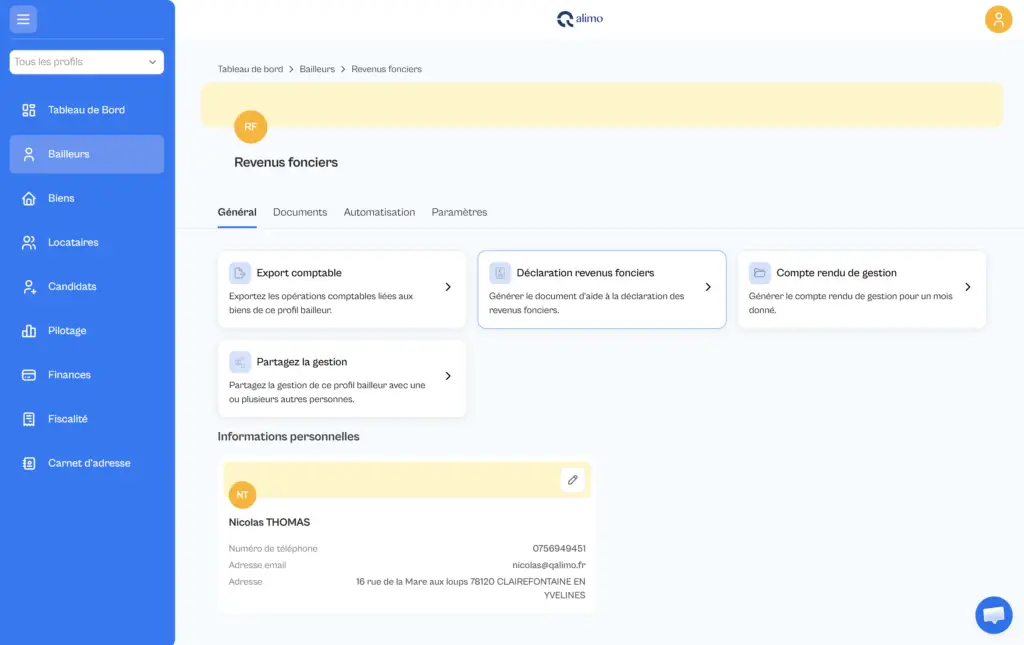Open the chat support bubble
Image resolution: width=1024 pixels, height=645 pixels.
[993, 614]
